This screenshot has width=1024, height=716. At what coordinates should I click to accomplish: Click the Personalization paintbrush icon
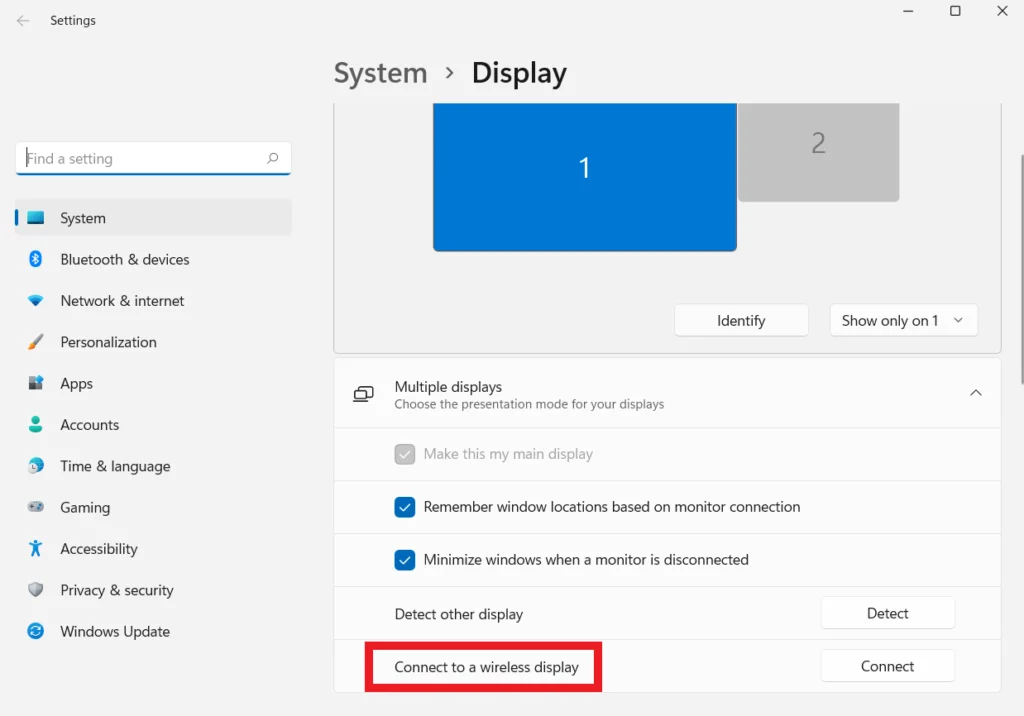(x=36, y=342)
